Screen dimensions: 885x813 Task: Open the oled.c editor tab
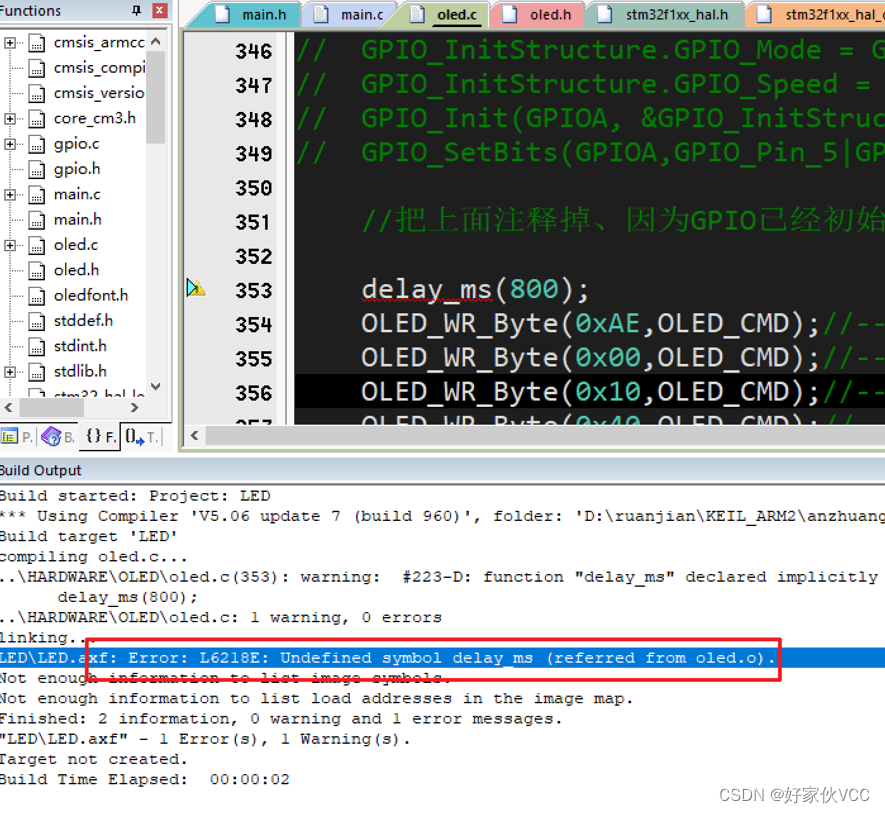tap(445, 14)
